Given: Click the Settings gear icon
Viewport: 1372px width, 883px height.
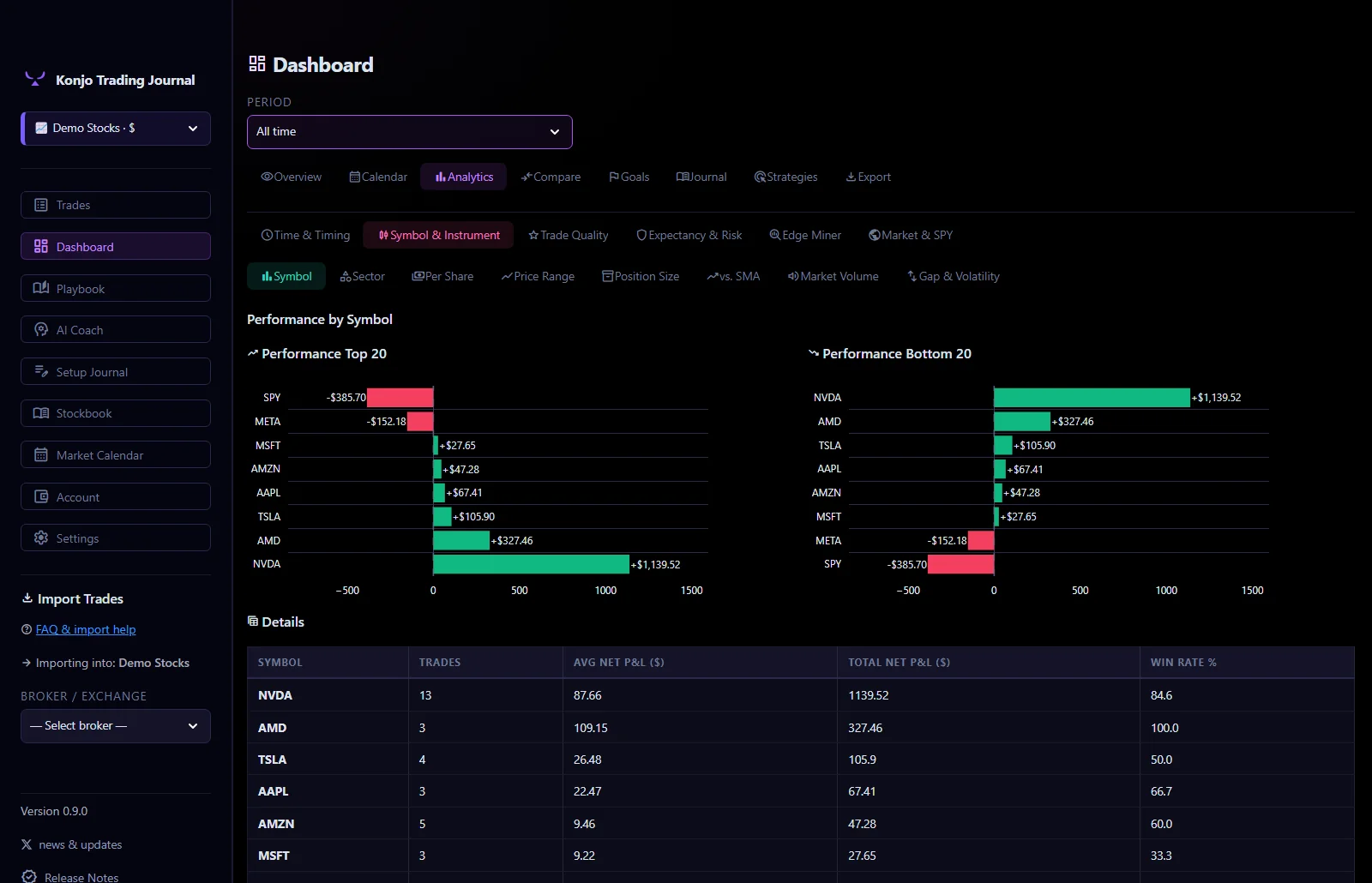Looking at the screenshot, I should [x=41, y=538].
